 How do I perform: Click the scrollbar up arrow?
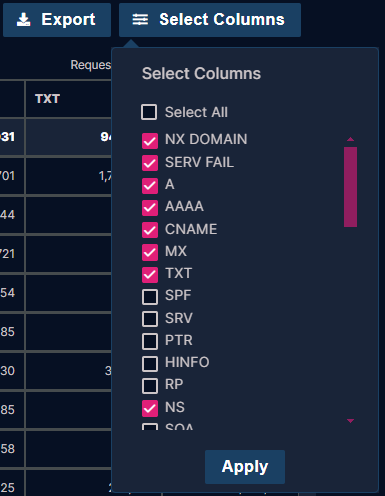pyautogui.click(x=350, y=139)
